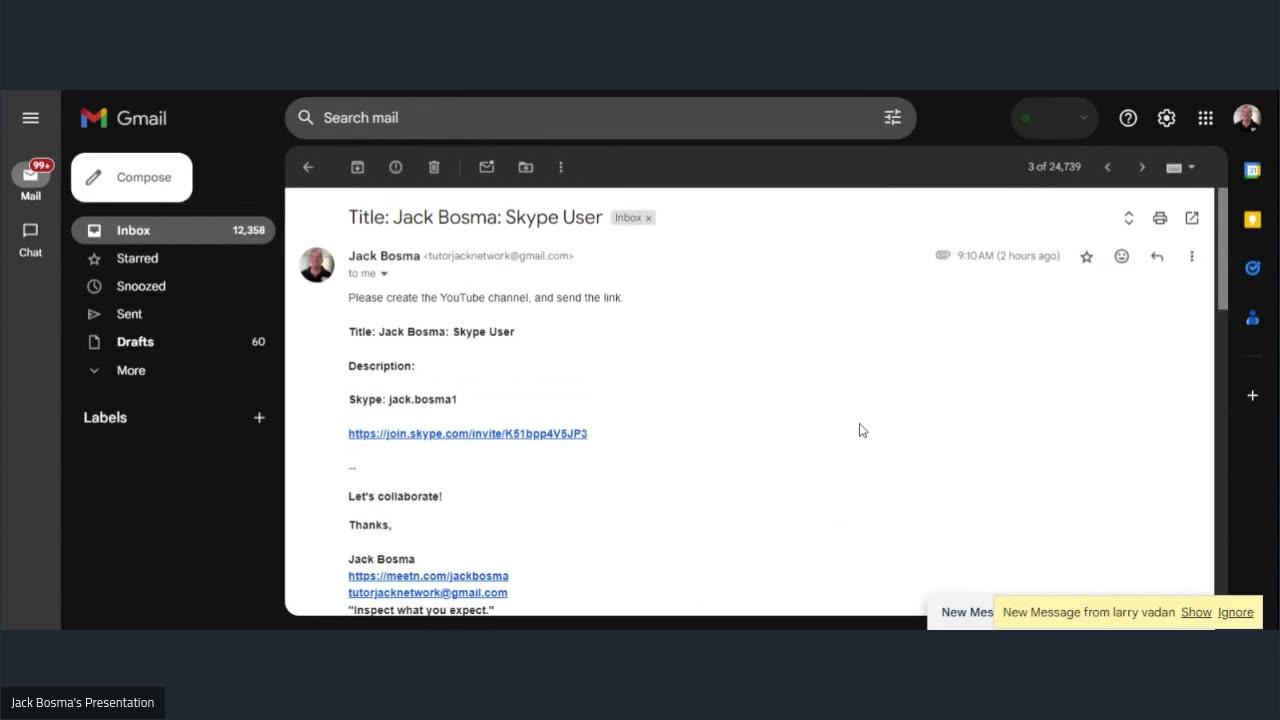
Task: Show details dropdown next to 'to me'
Action: point(384,274)
